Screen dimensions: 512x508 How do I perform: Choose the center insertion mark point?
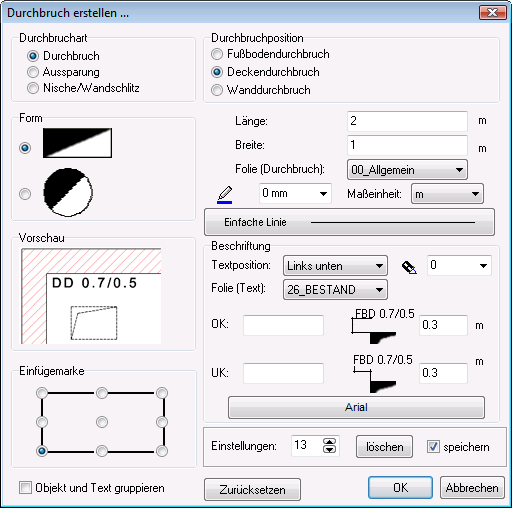pos(102,422)
